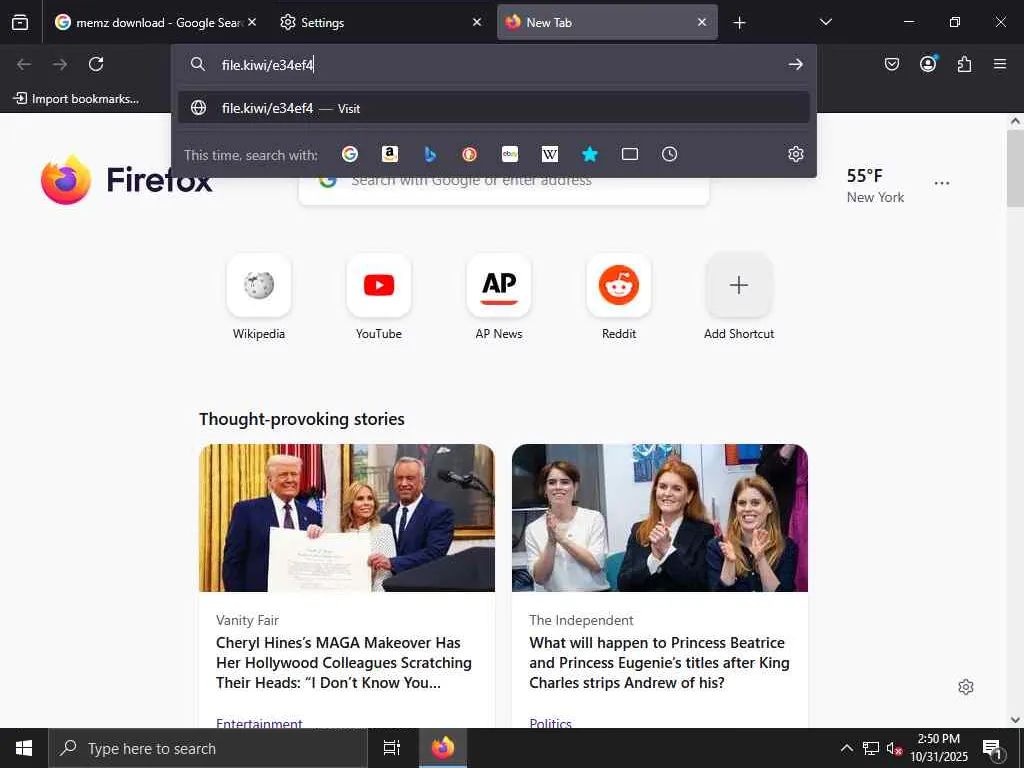Go forward with the forward arrow
This screenshot has width=1024, height=768.
[60, 64]
